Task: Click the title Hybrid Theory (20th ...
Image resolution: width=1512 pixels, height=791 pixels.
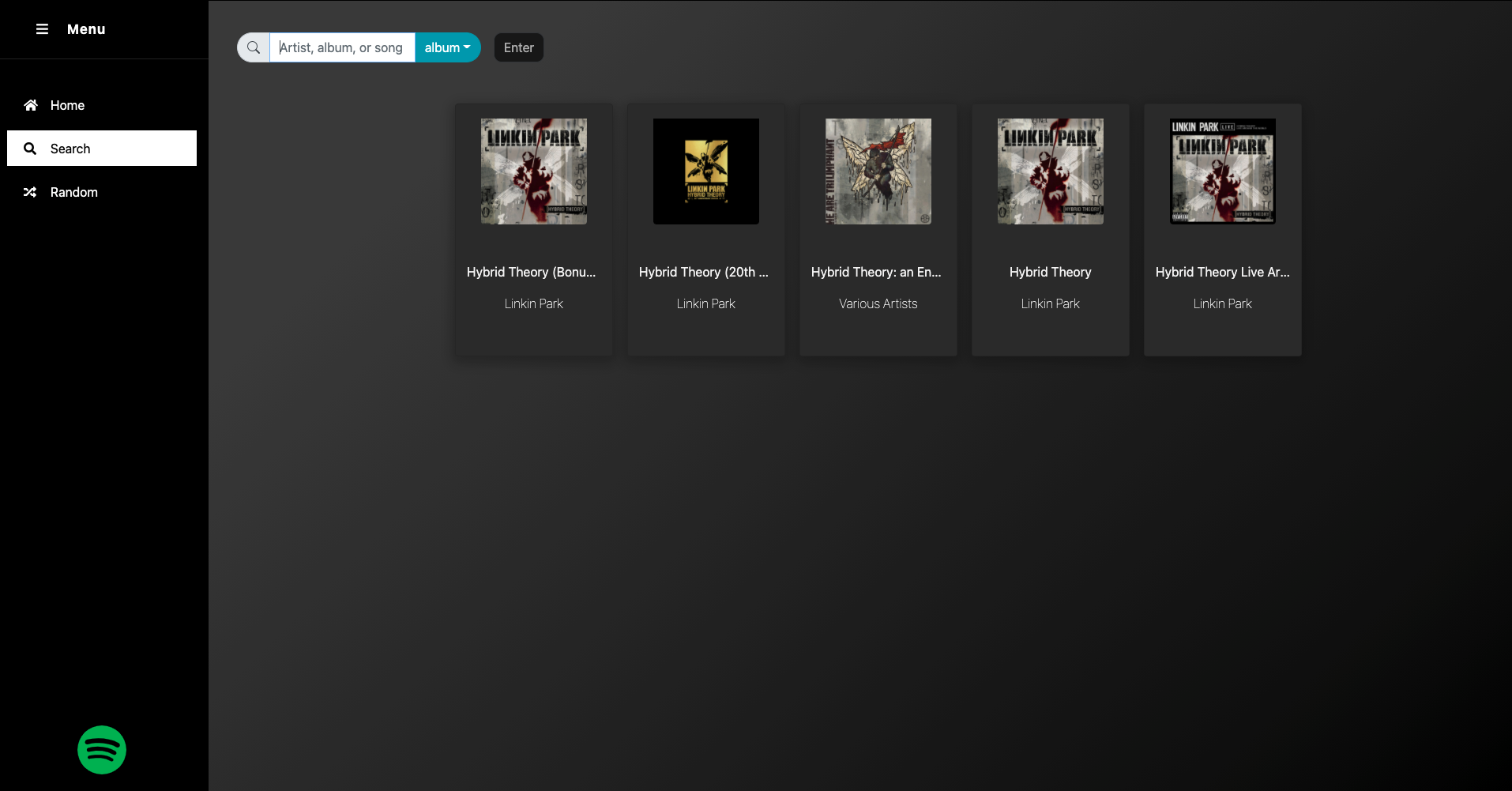Action: 704,272
